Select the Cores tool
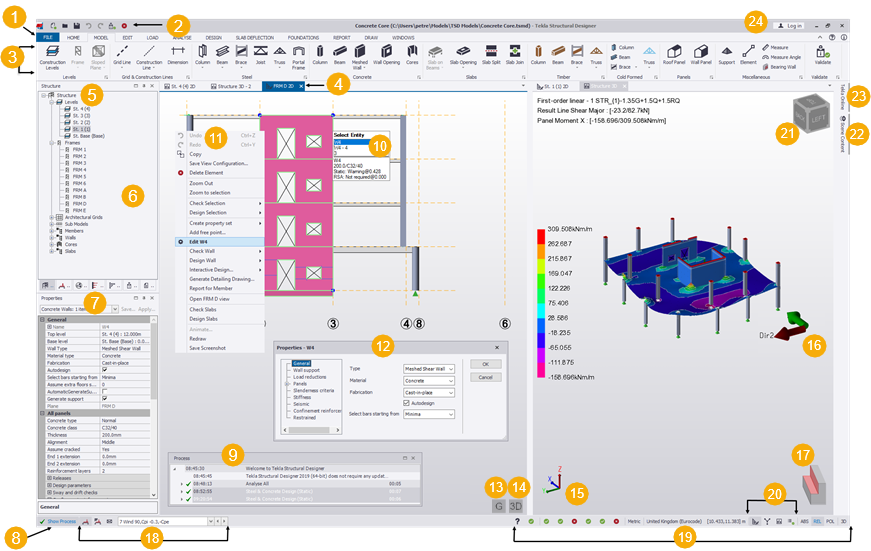Screen dimensions: 871x551 [412, 55]
